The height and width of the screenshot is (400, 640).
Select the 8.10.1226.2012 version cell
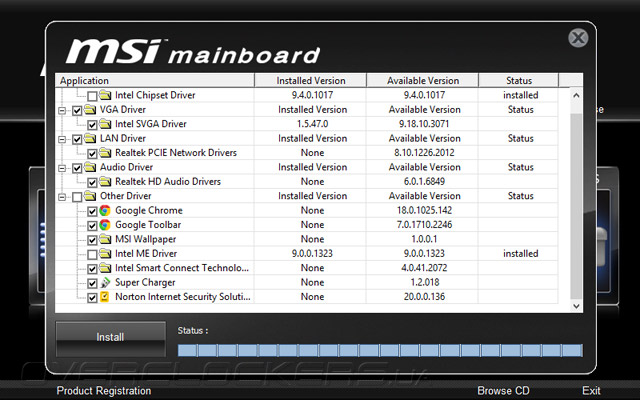(x=424, y=153)
